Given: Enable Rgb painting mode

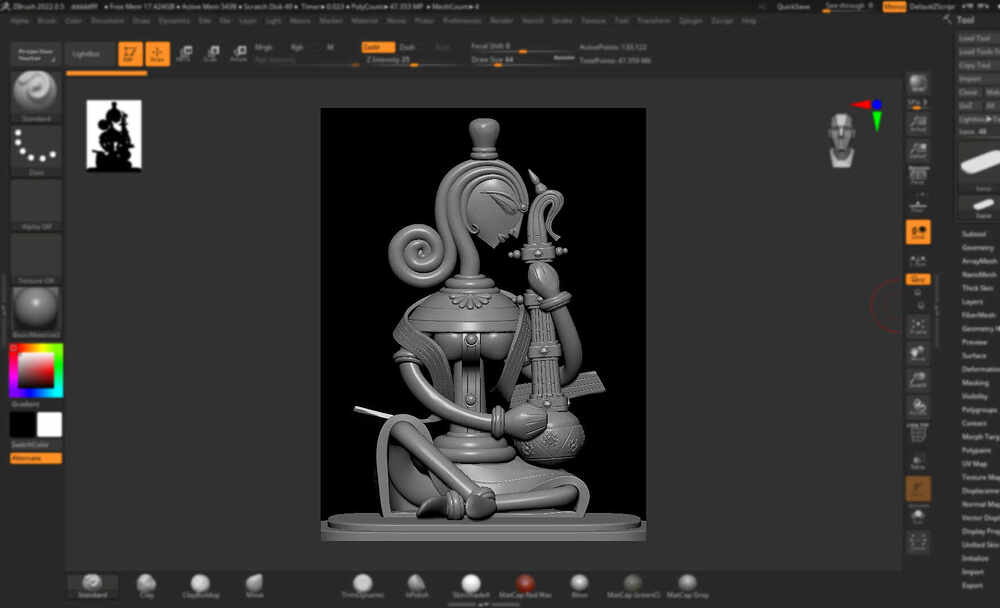Looking at the screenshot, I should click(297, 47).
